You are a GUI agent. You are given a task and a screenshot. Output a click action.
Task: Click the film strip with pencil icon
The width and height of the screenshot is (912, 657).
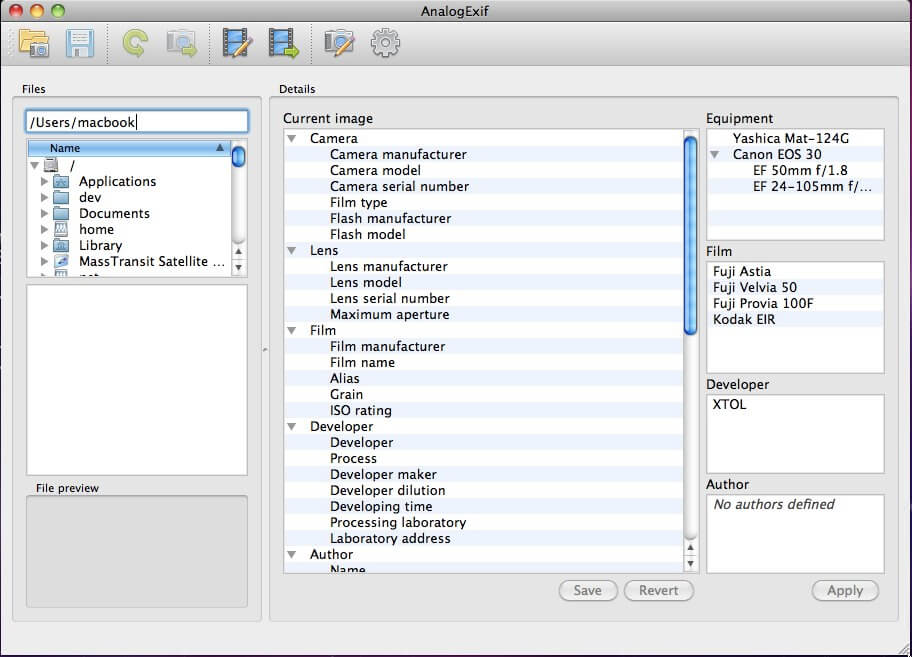[237, 43]
